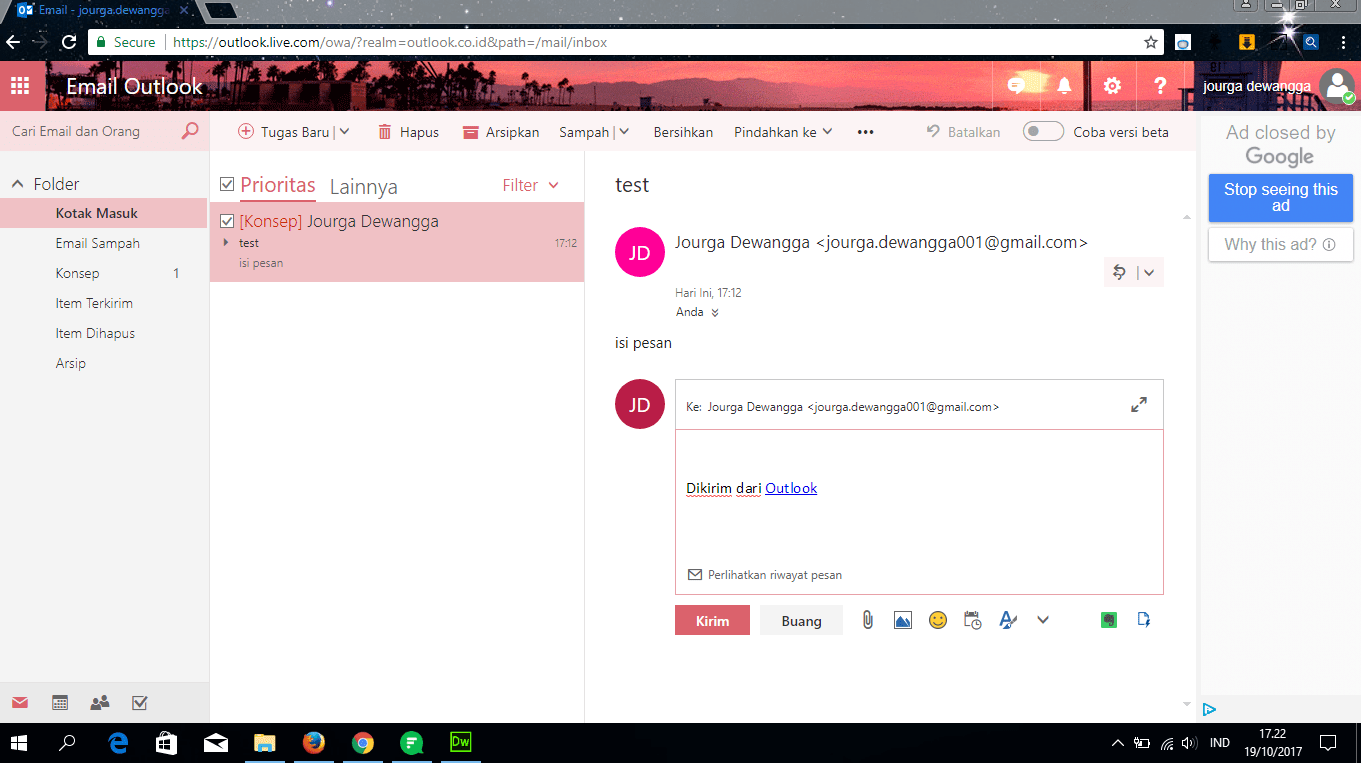The image size is (1361, 763).
Task: Toggle the select all messages checkbox
Action: [x=227, y=184]
